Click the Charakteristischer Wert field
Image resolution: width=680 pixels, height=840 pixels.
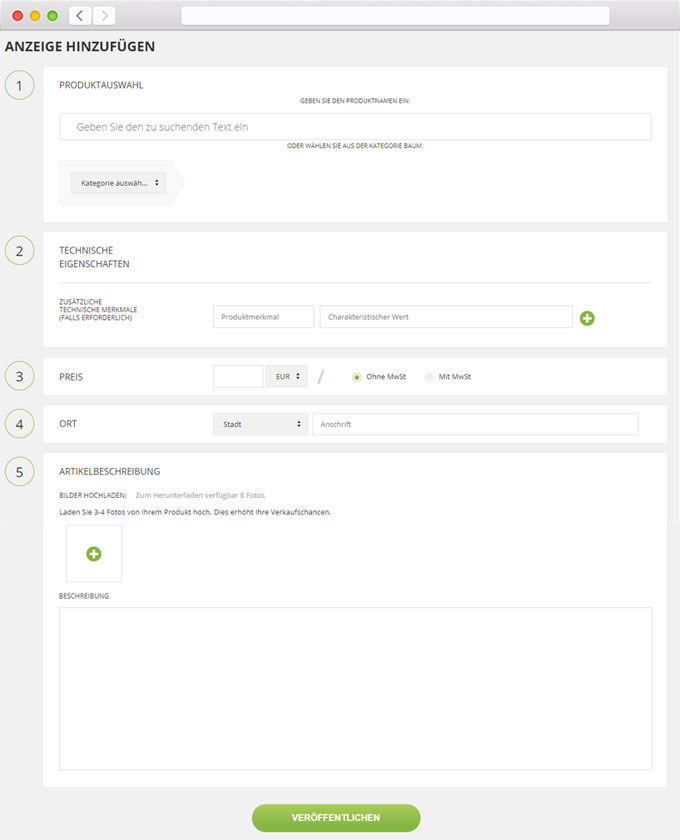(x=446, y=317)
